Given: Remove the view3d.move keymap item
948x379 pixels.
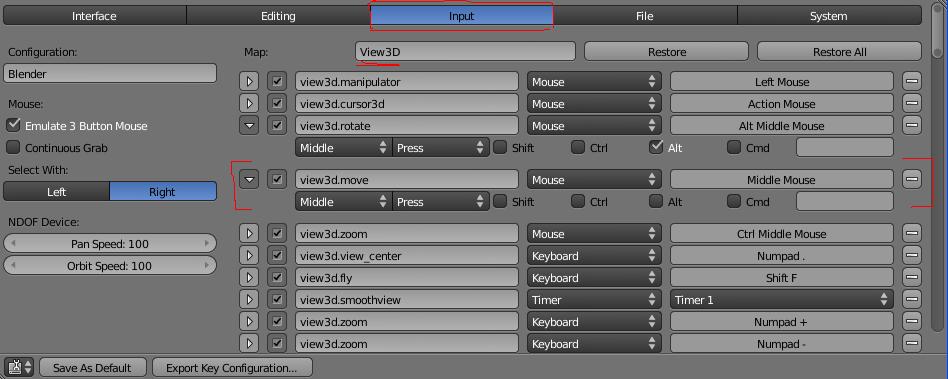Looking at the screenshot, I should pyautogui.click(x=912, y=180).
